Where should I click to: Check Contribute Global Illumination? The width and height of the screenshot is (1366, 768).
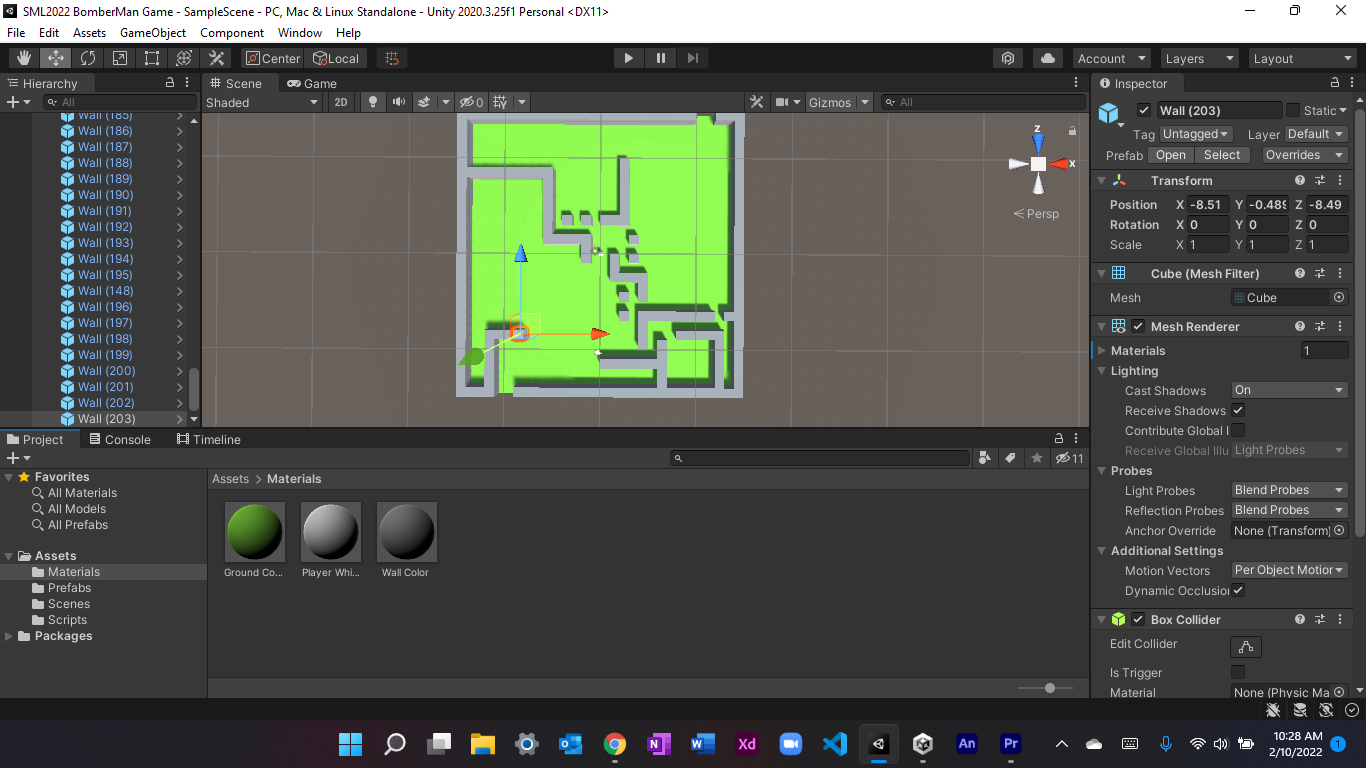pos(1238,430)
